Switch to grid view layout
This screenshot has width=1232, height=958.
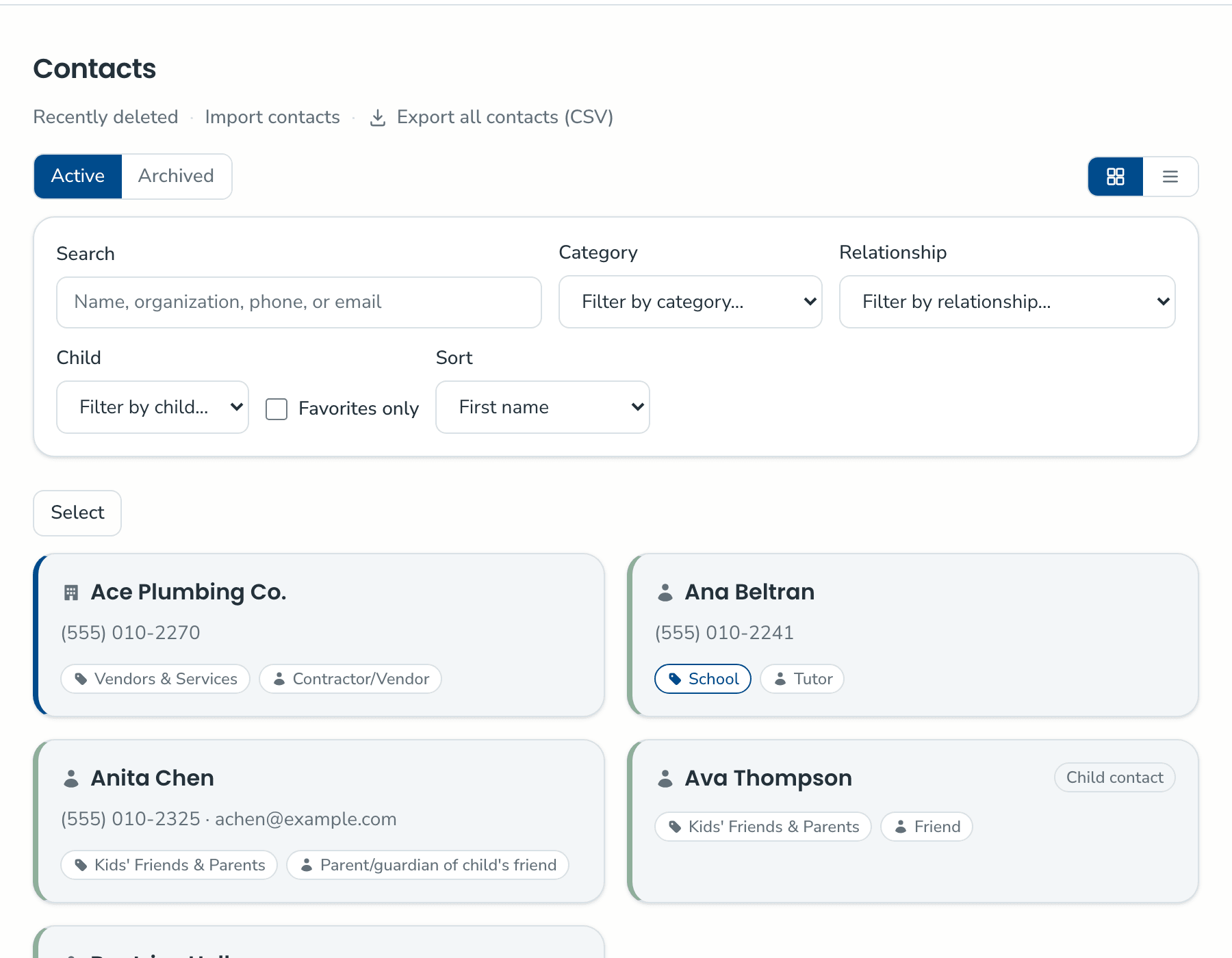point(1116,177)
